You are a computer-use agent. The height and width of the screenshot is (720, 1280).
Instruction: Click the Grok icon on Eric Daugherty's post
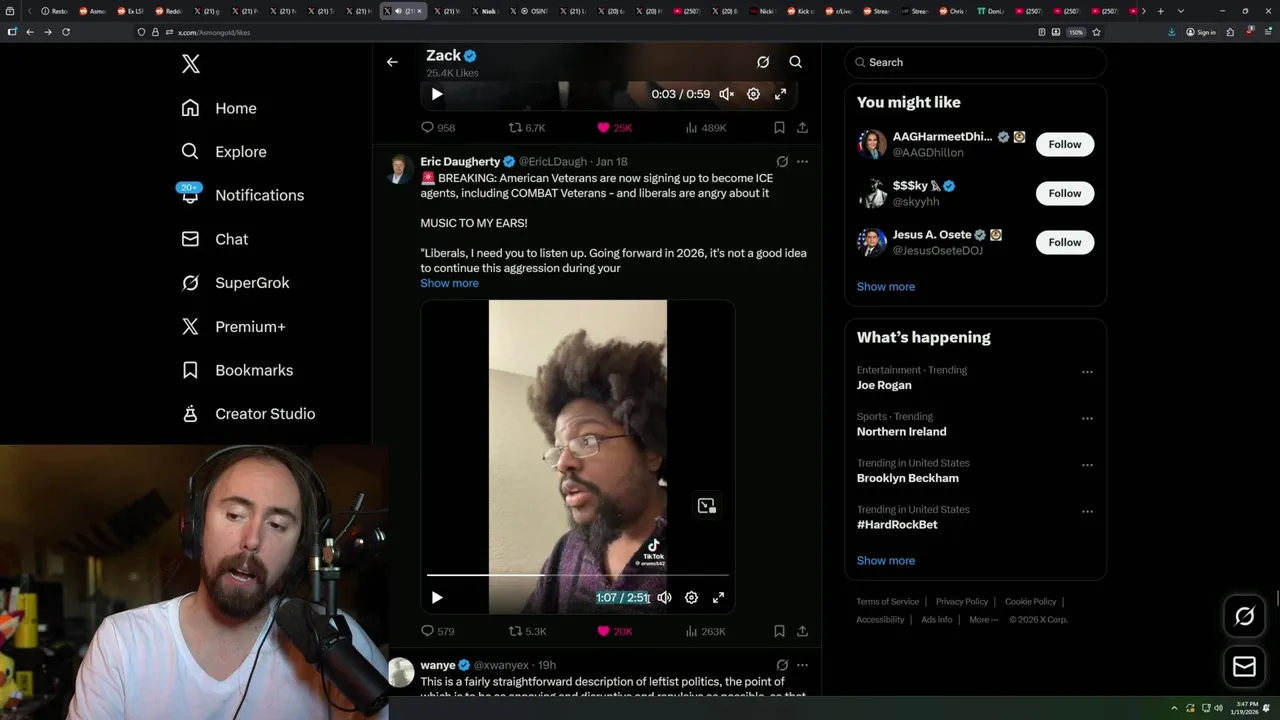(x=782, y=161)
